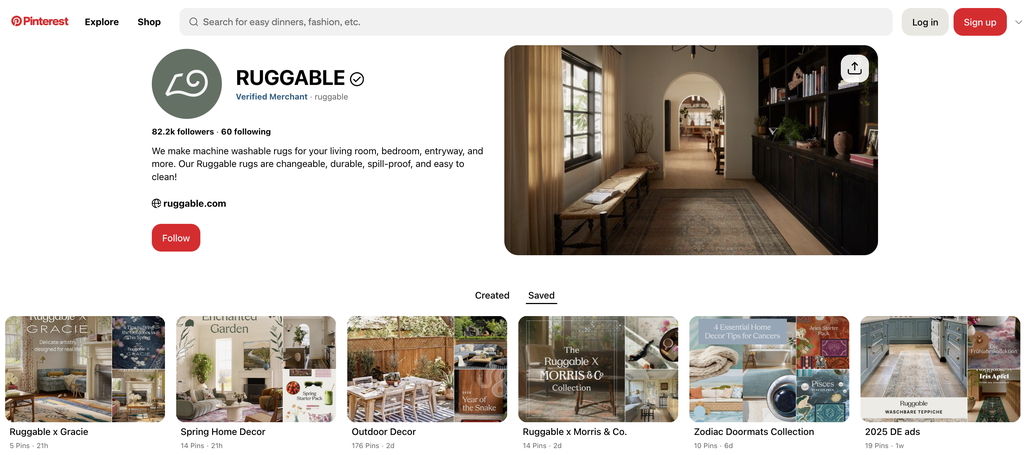Click the share upload icon on cover image
Screen dimensions: 1024x455
click(854, 68)
